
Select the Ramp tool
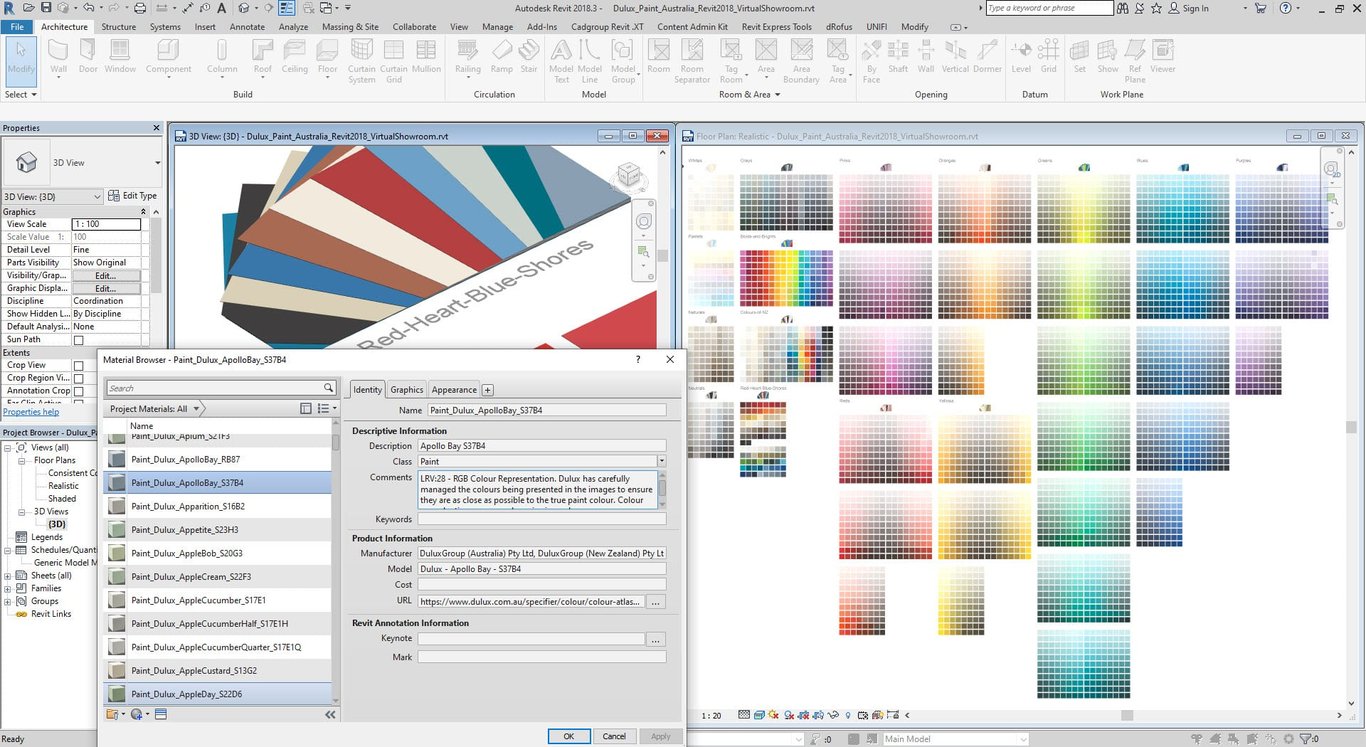501,58
